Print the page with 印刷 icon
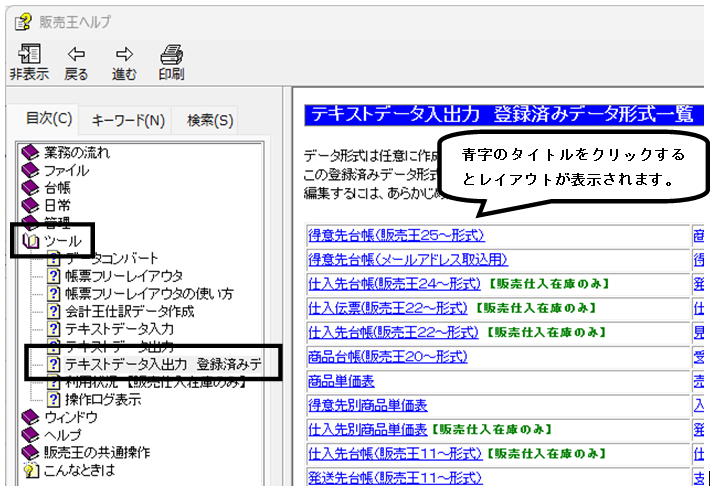 coord(171,54)
